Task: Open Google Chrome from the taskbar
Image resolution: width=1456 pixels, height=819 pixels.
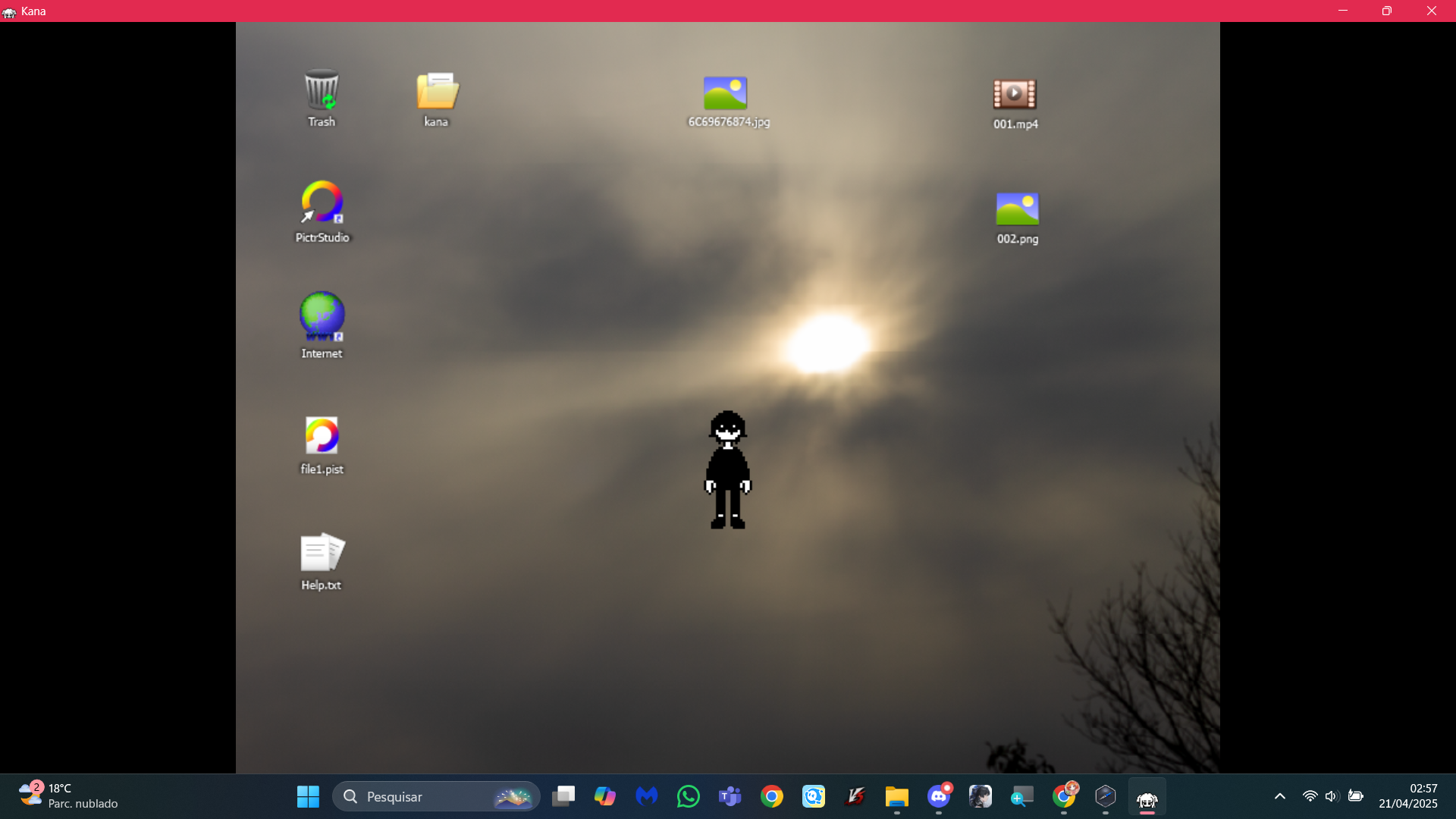Action: (x=772, y=796)
